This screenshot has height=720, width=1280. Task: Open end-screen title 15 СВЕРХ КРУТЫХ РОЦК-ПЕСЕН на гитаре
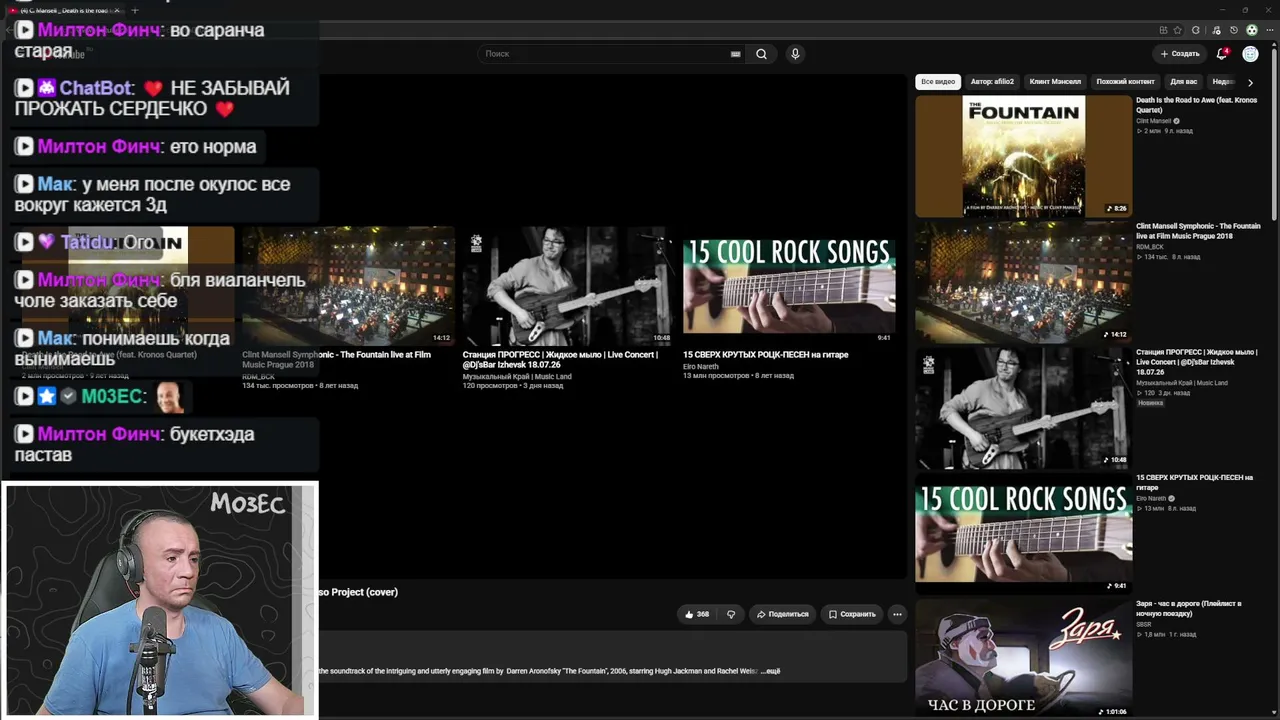[765, 354]
